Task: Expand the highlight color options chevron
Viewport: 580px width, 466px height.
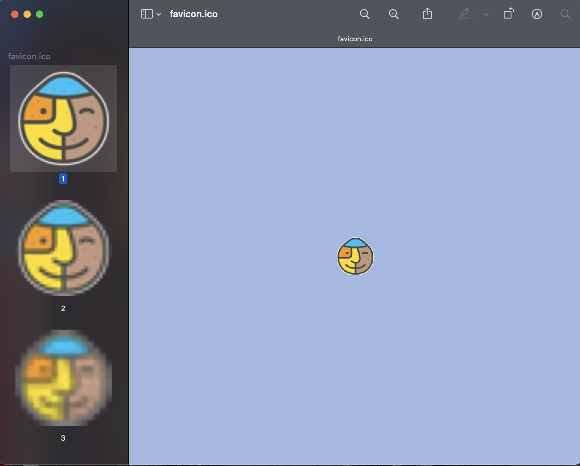Action: (486, 14)
